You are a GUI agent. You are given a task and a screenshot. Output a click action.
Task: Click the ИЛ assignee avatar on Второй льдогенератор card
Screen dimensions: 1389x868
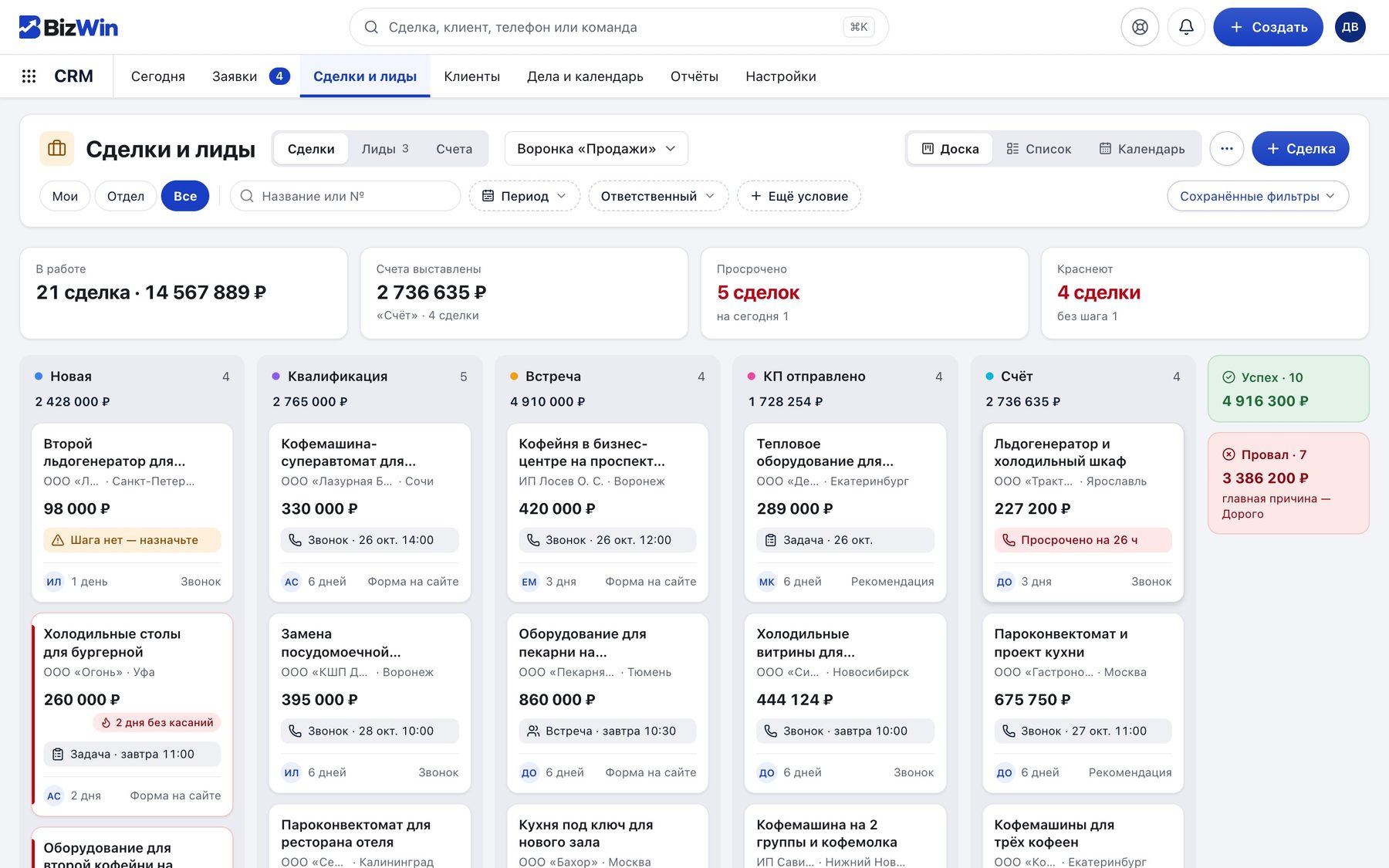pyautogui.click(x=53, y=582)
